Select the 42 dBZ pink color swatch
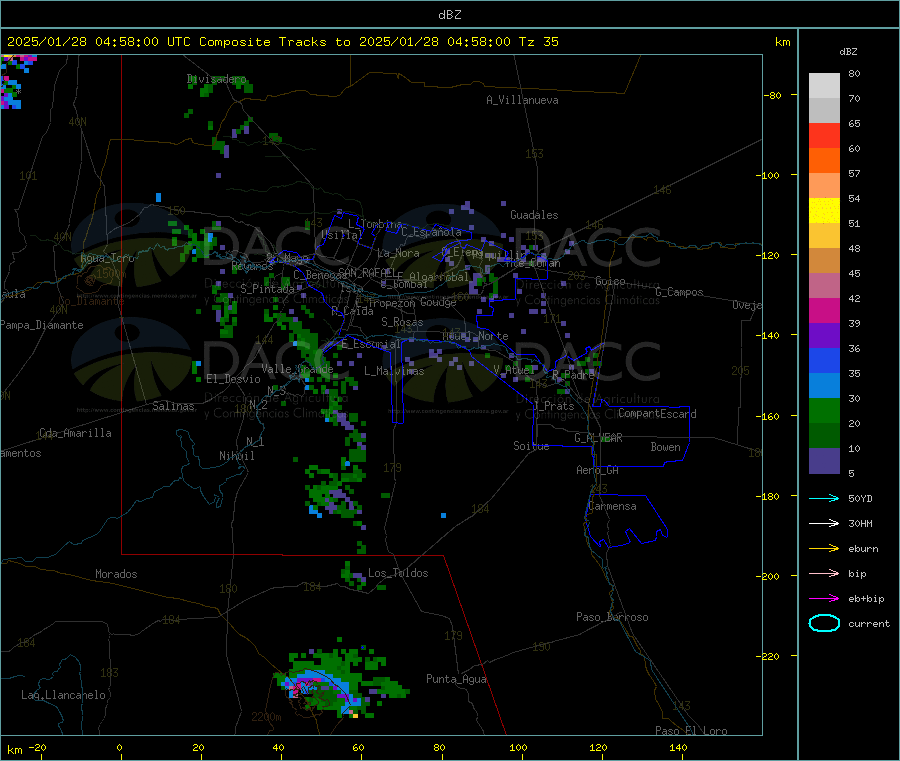Image resolution: width=900 pixels, height=761 pixels. click(824, 286)
